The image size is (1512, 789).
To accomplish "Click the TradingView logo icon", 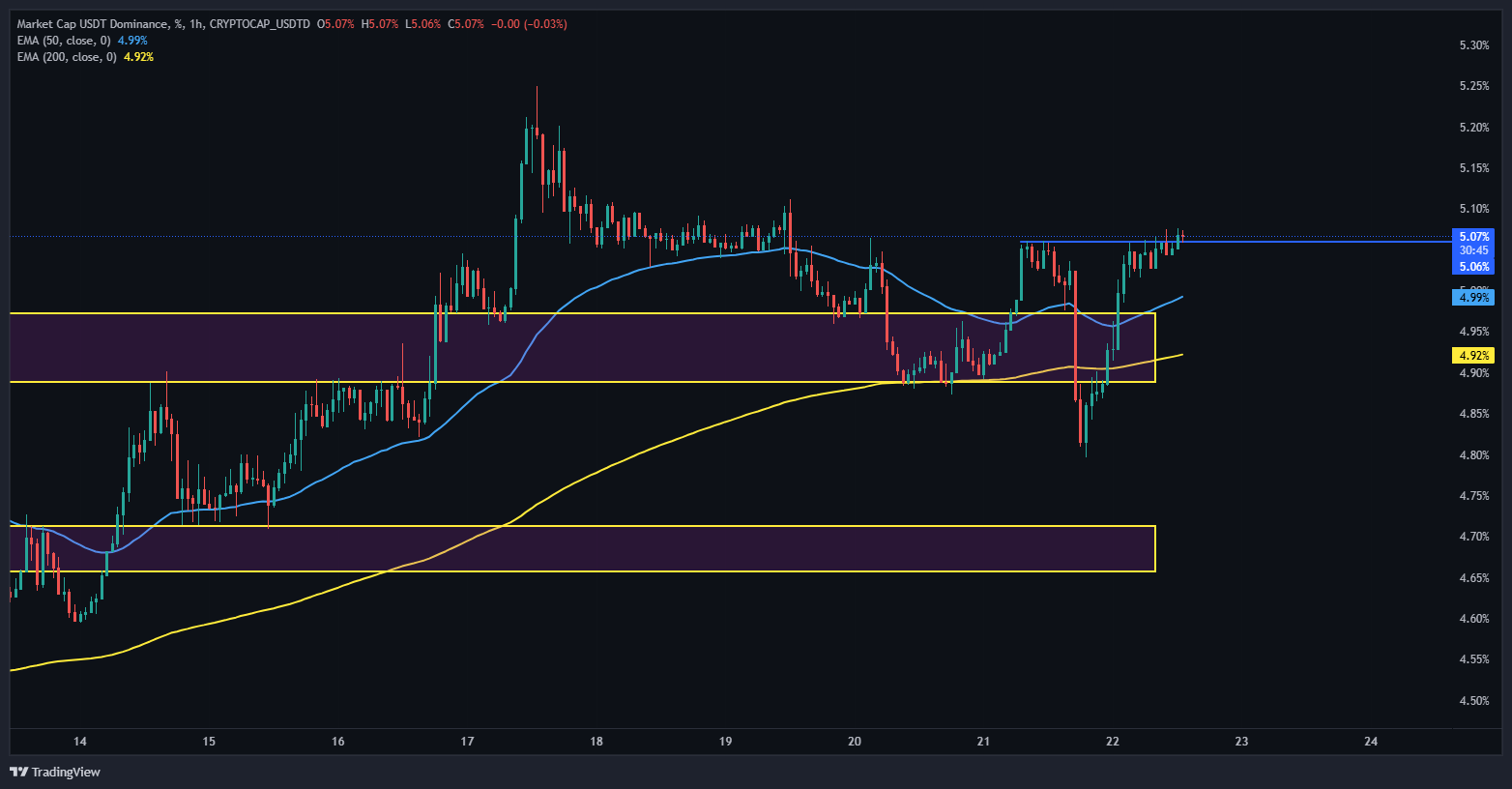I will pyautogui.click(x=18, y=772).
